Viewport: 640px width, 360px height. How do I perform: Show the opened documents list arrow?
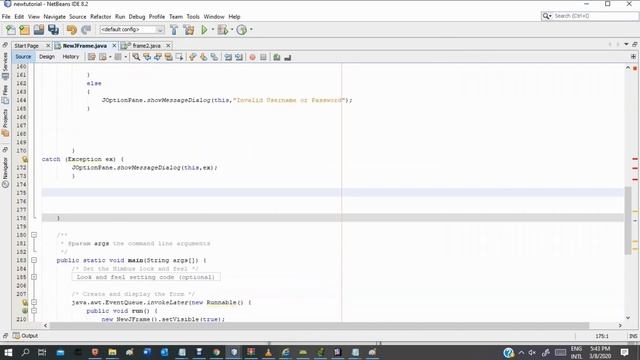[626, 44]
